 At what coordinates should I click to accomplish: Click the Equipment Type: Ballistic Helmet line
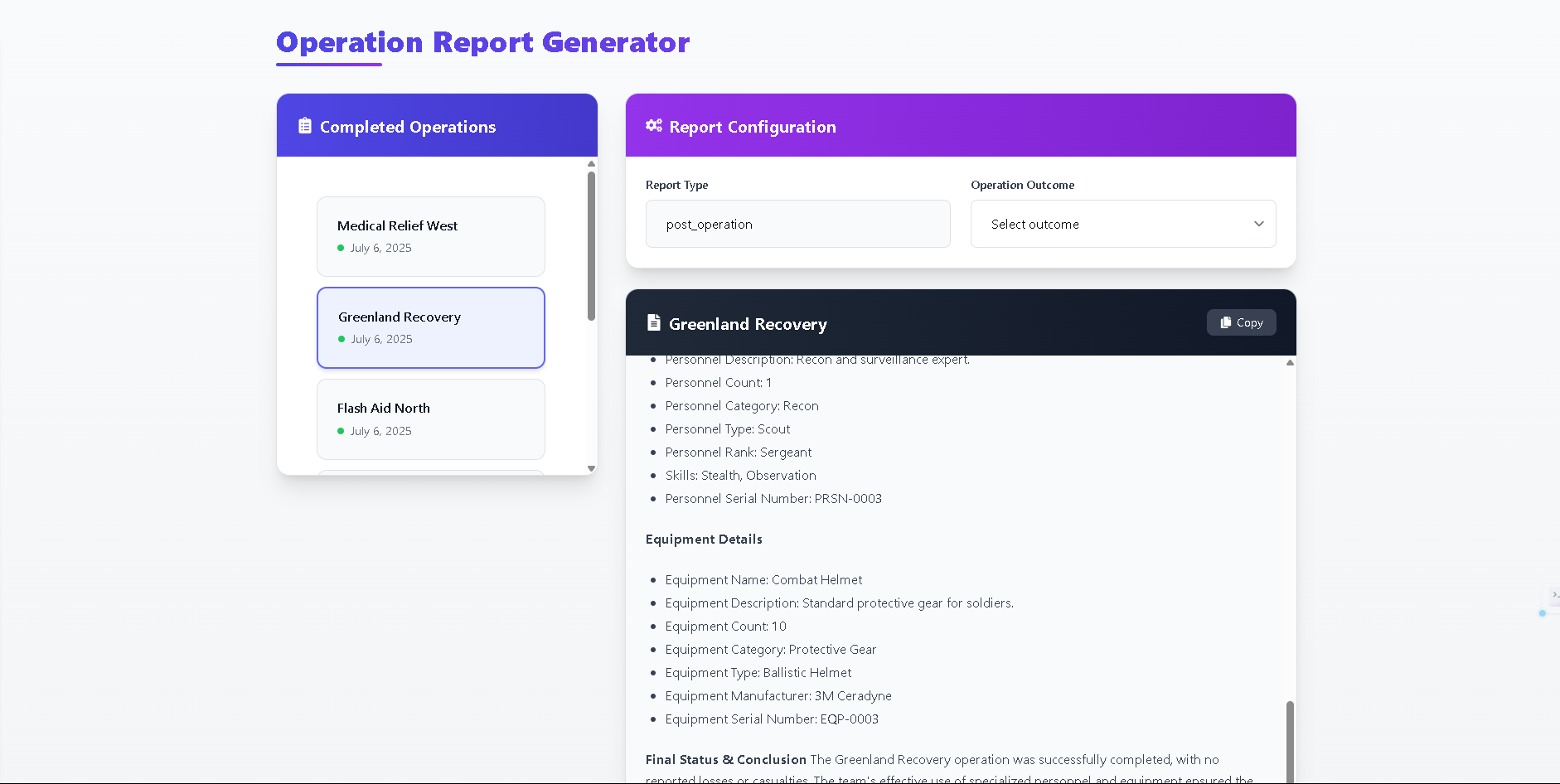coord(758,672)
